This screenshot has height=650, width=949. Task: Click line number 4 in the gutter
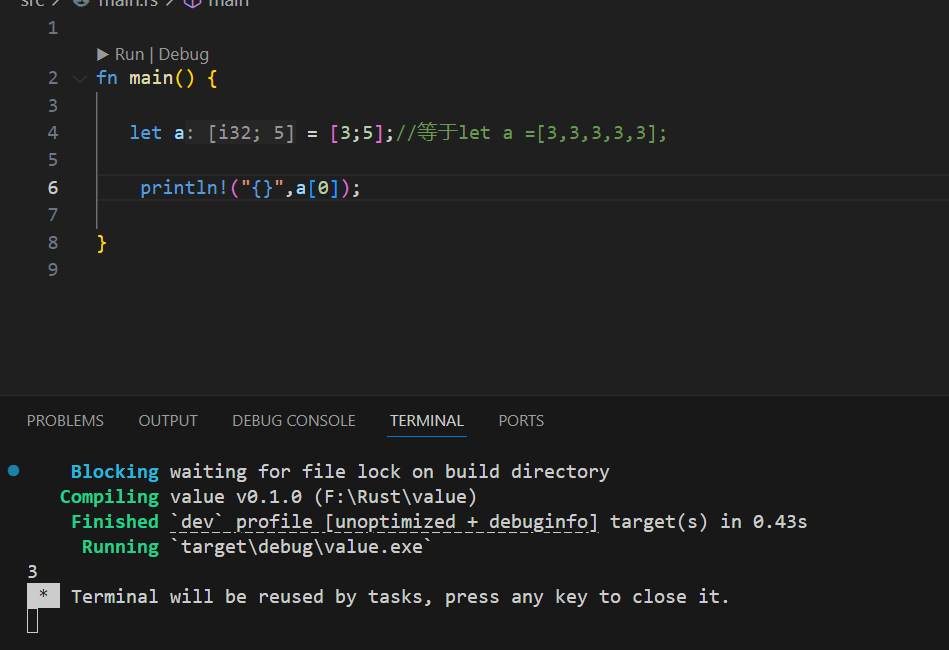(x=53, y=133)
